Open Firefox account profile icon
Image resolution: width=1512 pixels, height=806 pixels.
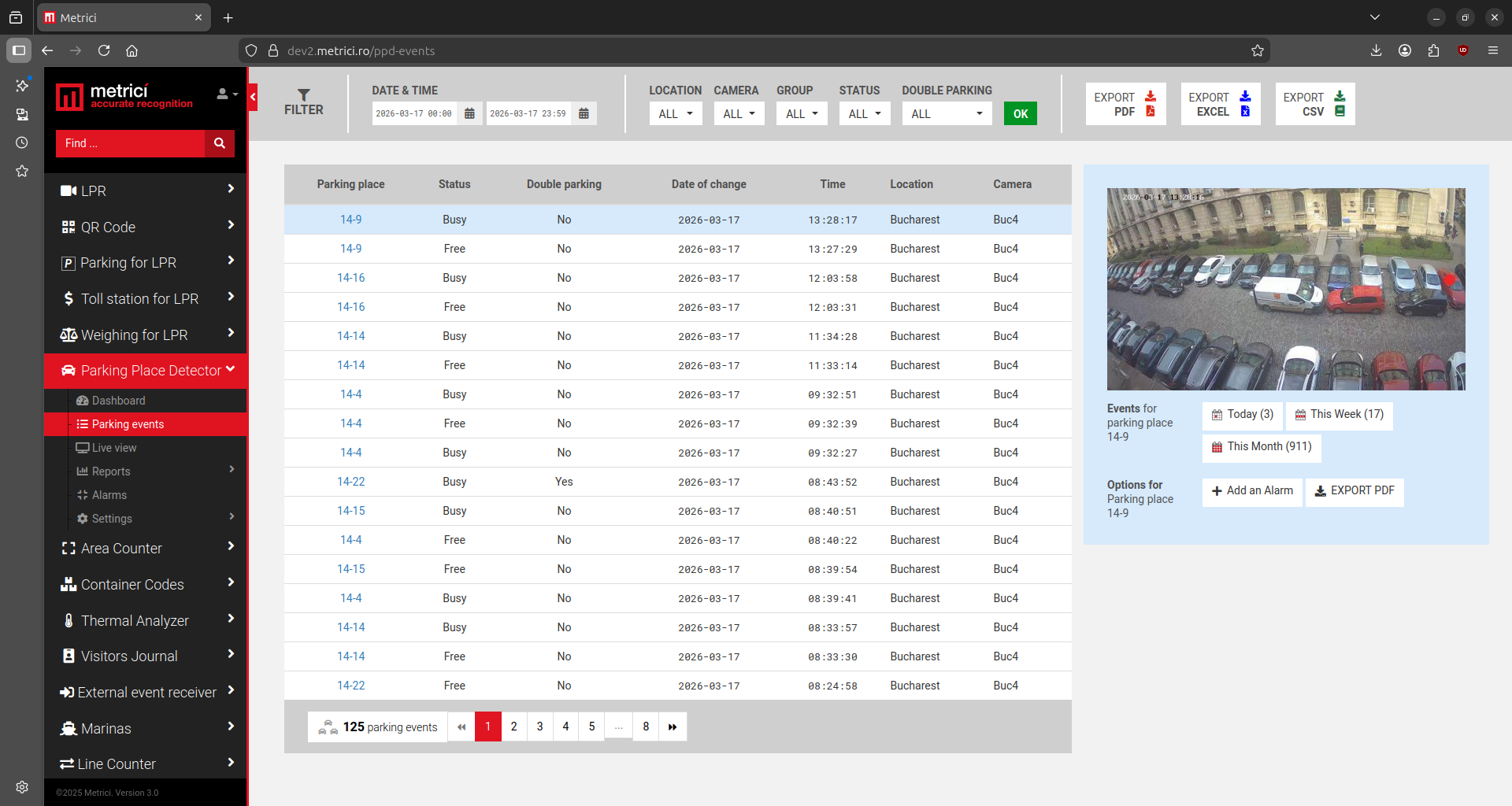(1405, 50)
